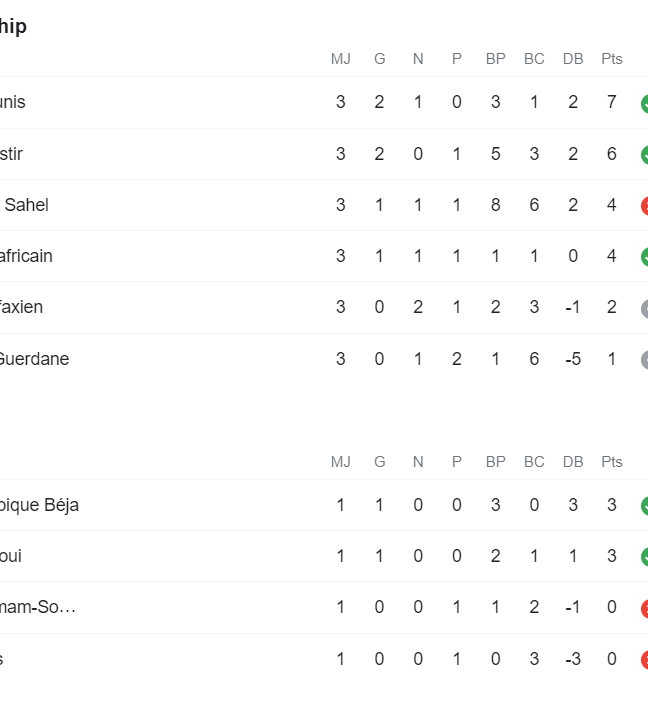
Task: Click the grey draw icon in the faxien row
Action: click(x=644, y=309)
